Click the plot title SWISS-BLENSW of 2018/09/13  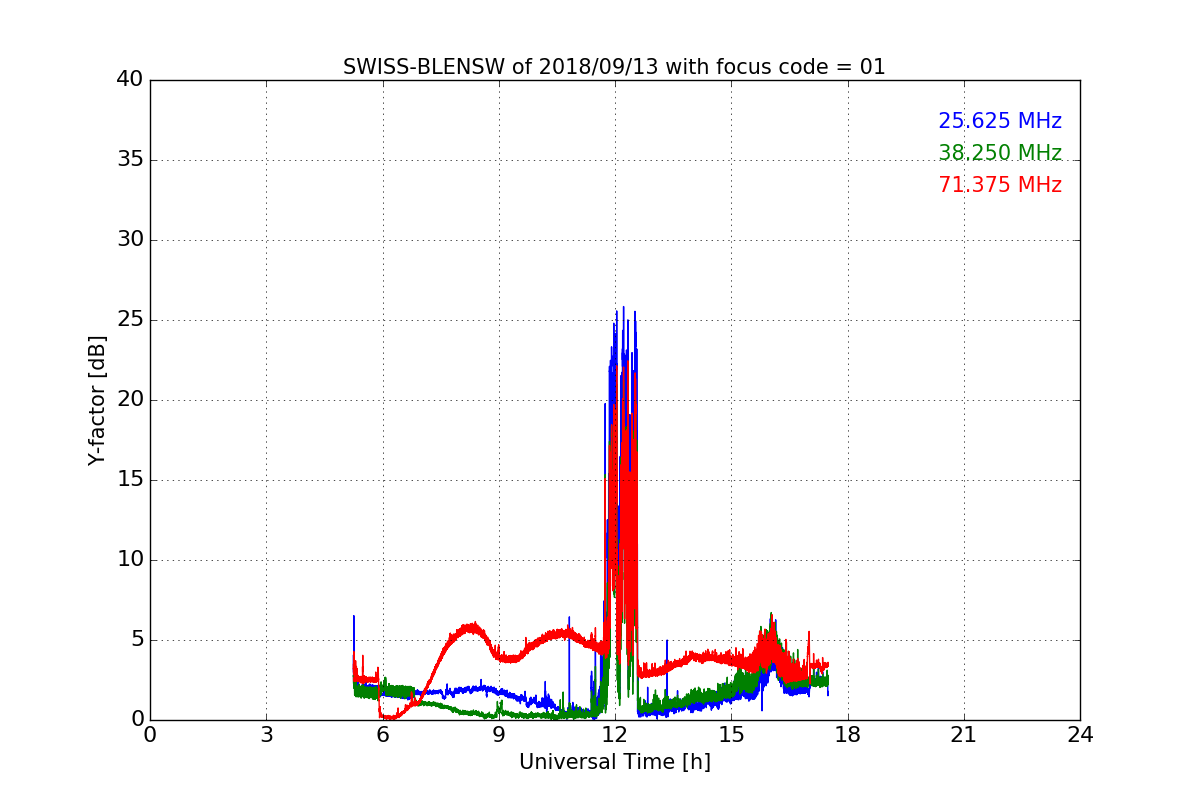[x=614, y=67]
